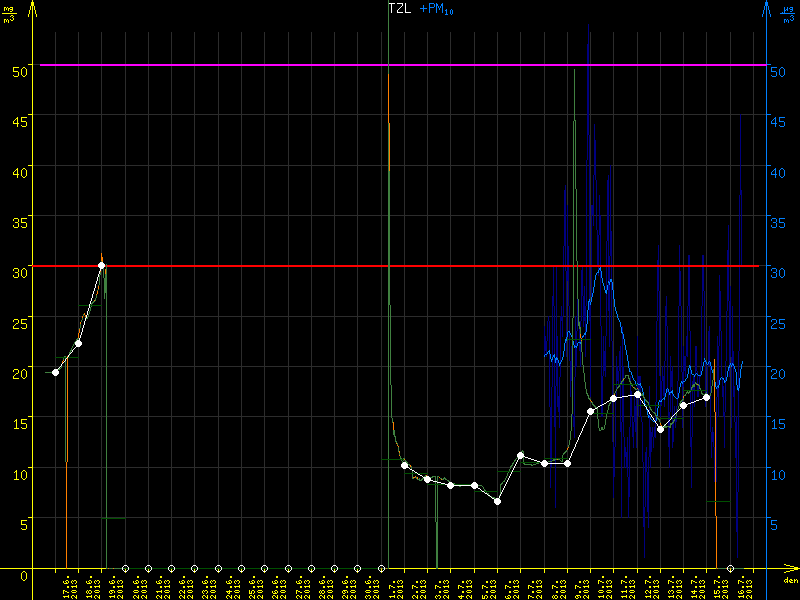Click the yellow left axis arrow
This screenshot has height=600, width=800.
[x=33, y=10]
